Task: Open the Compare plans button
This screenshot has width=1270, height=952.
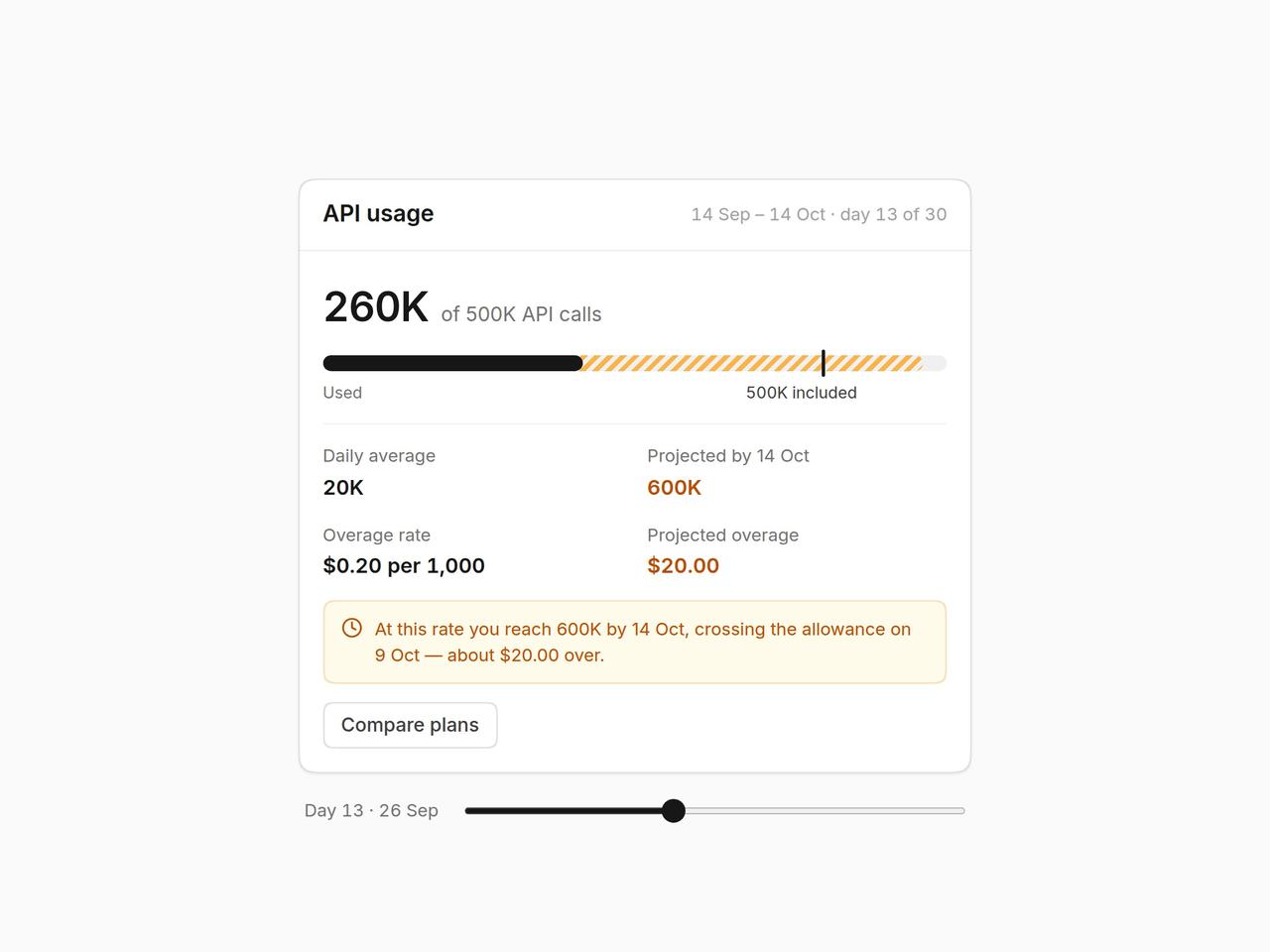Action: [410, 725]
